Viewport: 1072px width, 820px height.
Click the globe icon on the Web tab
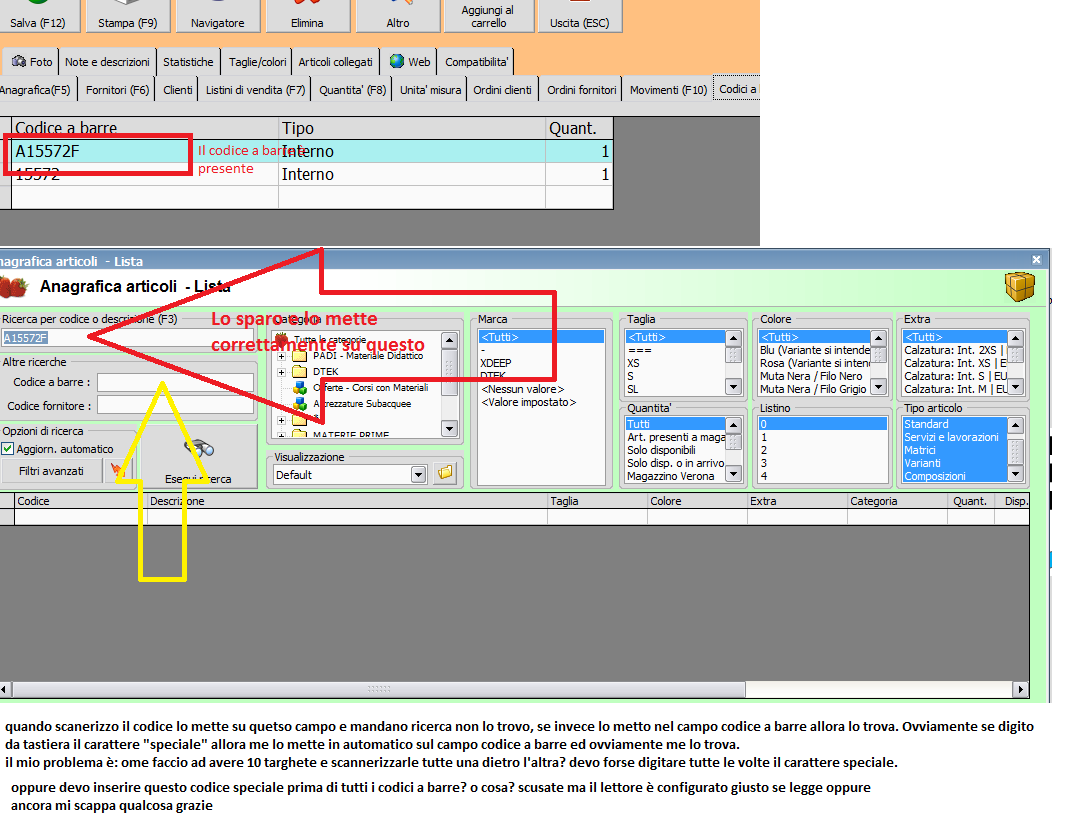pos(397,62)
